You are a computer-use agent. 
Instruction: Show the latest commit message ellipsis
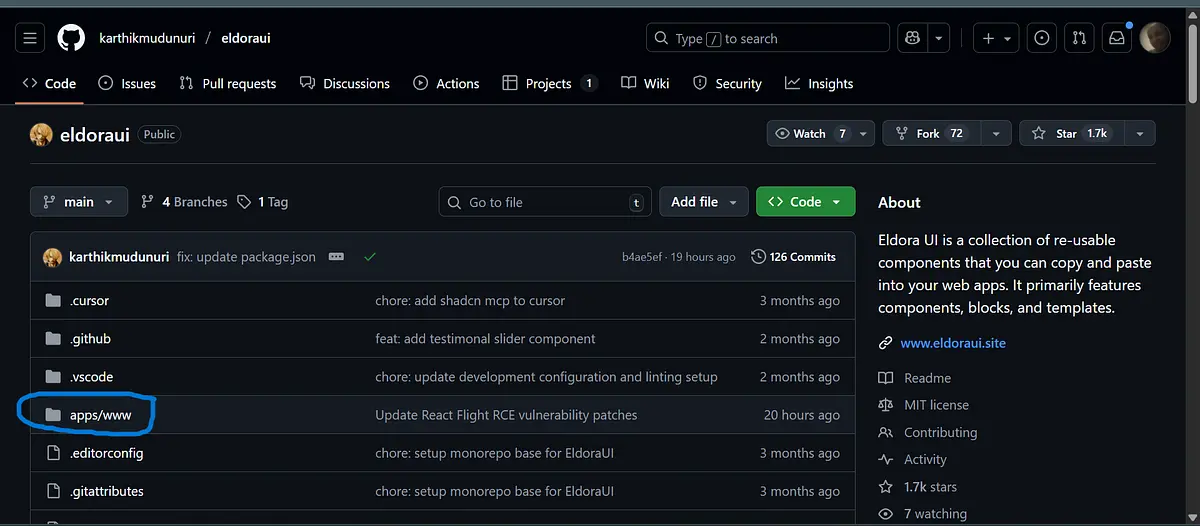point(336,257)
